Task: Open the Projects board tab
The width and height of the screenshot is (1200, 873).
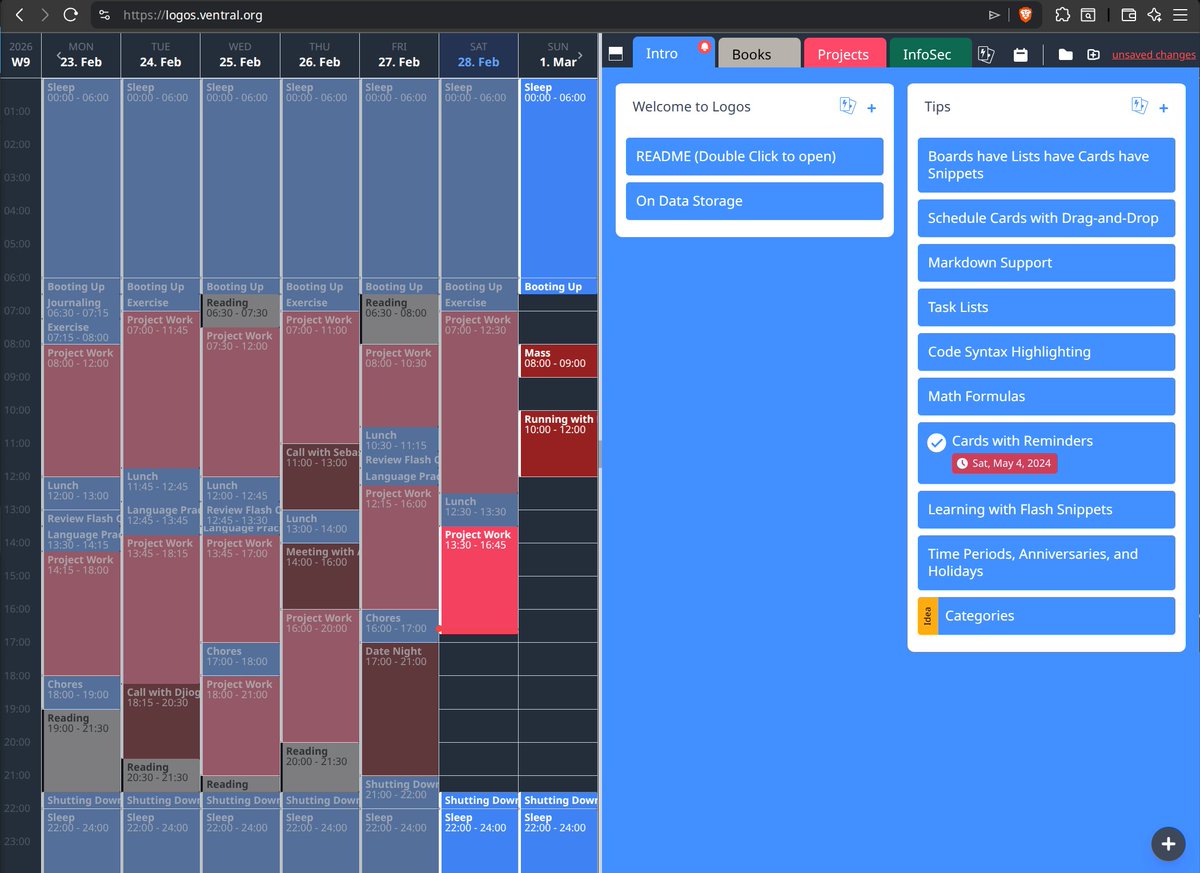Action: click(x=844, y=54)
